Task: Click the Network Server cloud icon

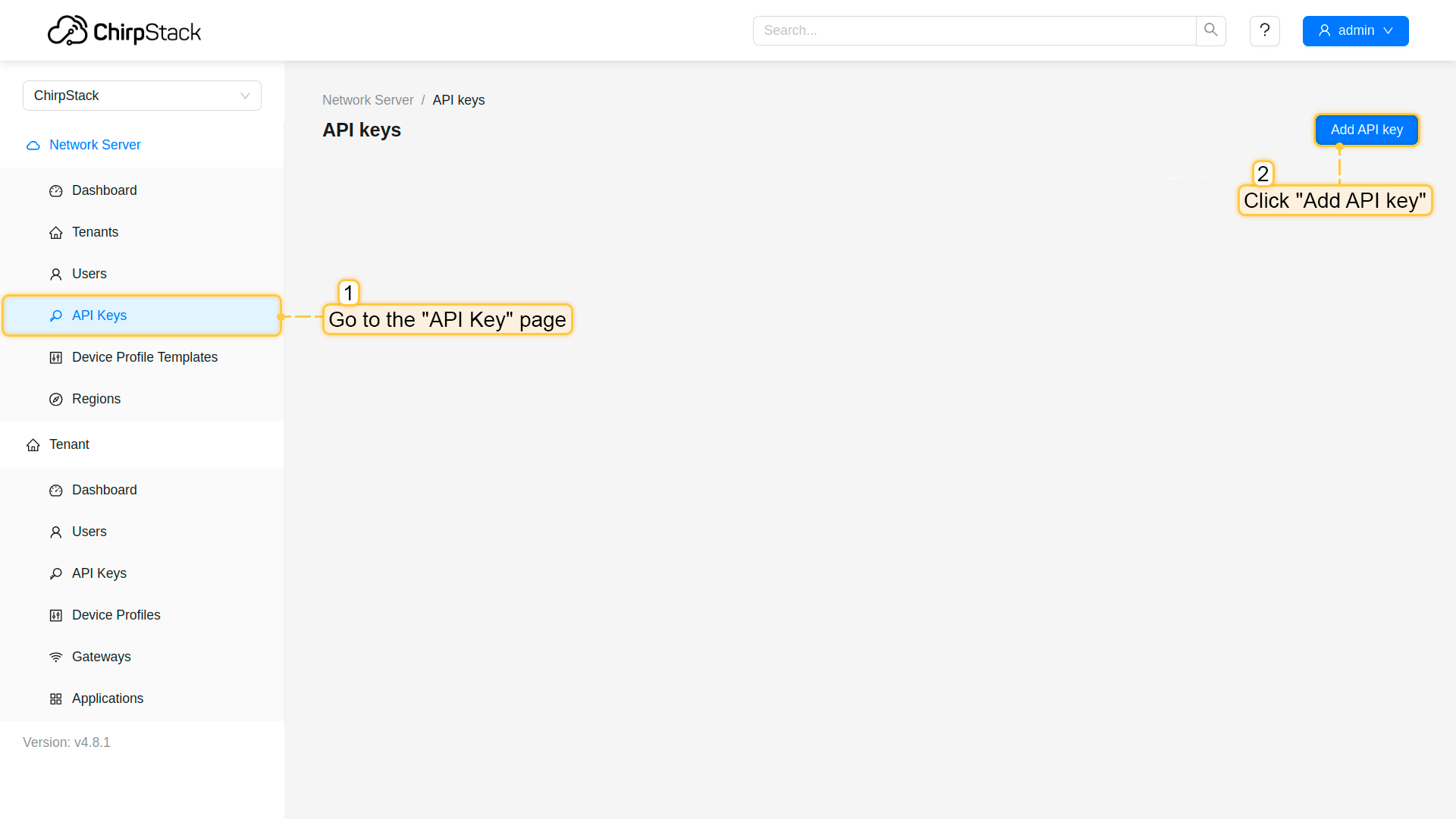Action: [33, 146]
